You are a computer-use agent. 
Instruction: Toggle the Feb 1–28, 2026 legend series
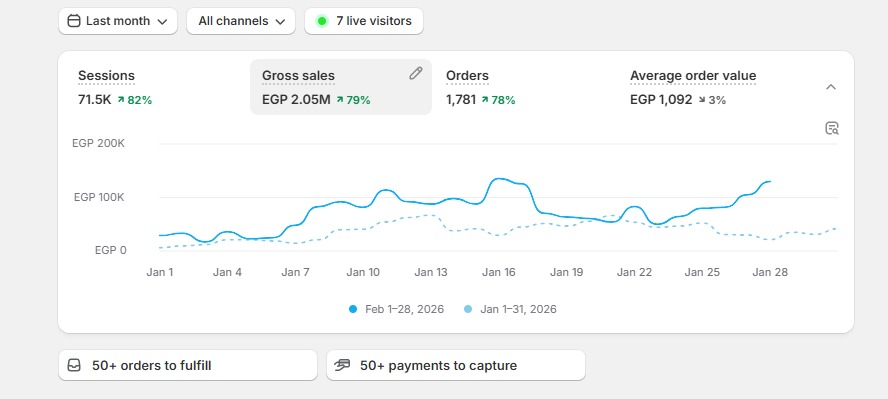(396, 310)
